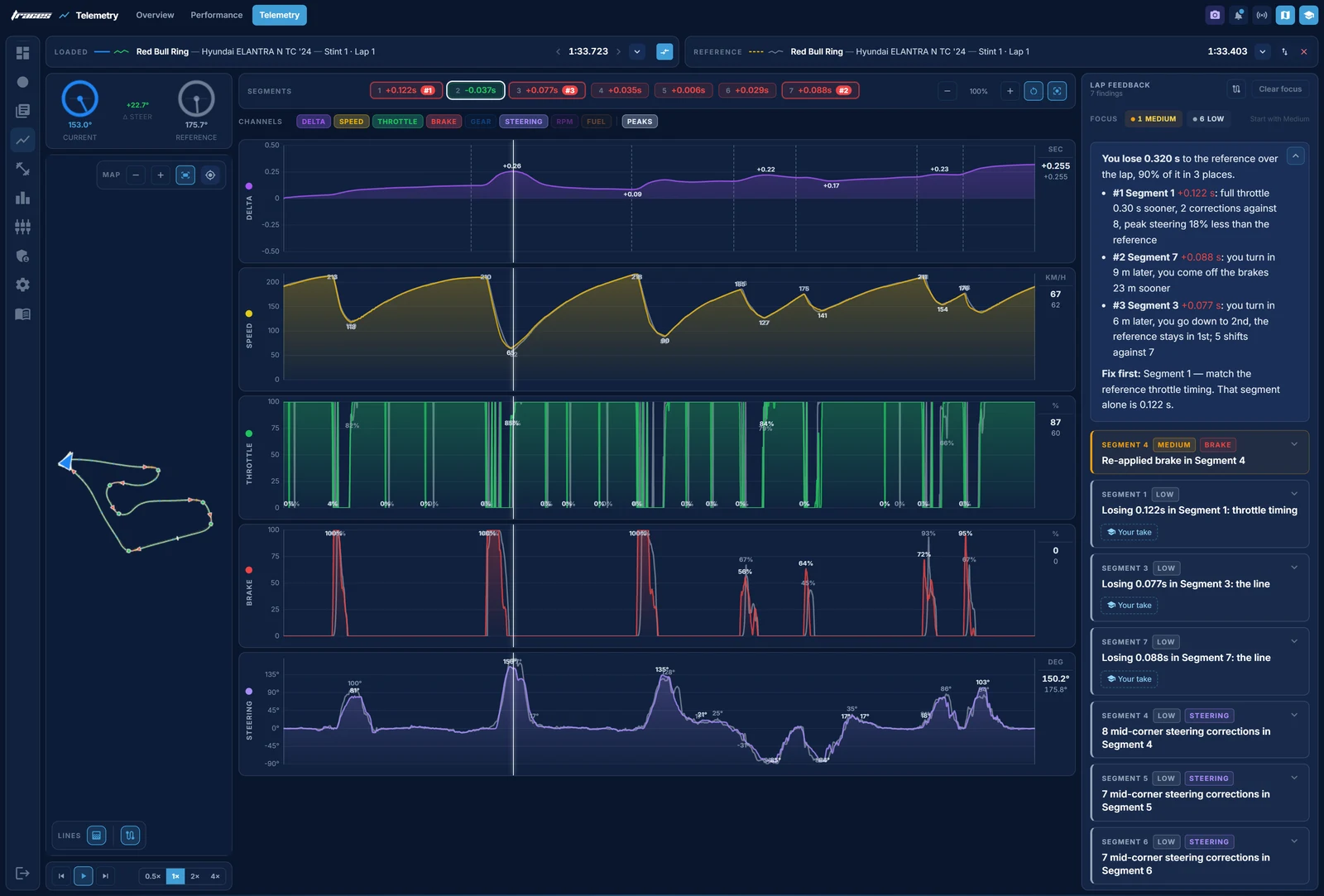
Task: Click the swap lap icon beside 1:33.723
Action: point(664,51)
